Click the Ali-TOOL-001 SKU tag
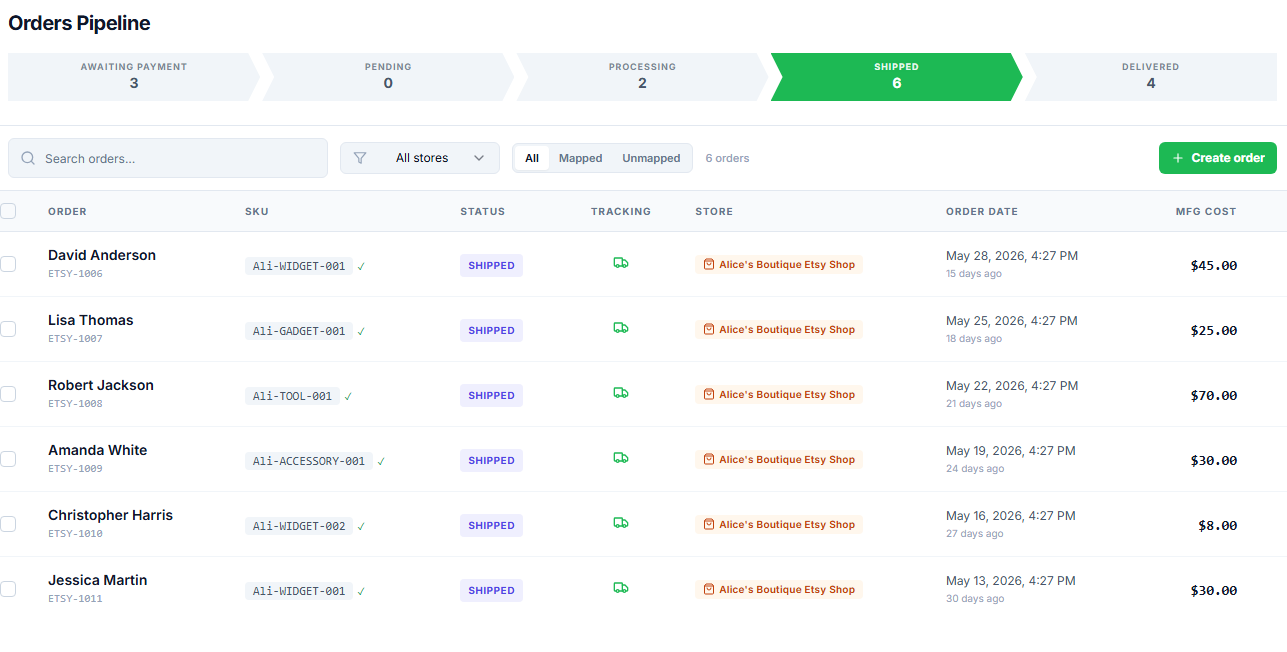The height and width of the screenshot is (652, 1287). click(x=292, y=396)
